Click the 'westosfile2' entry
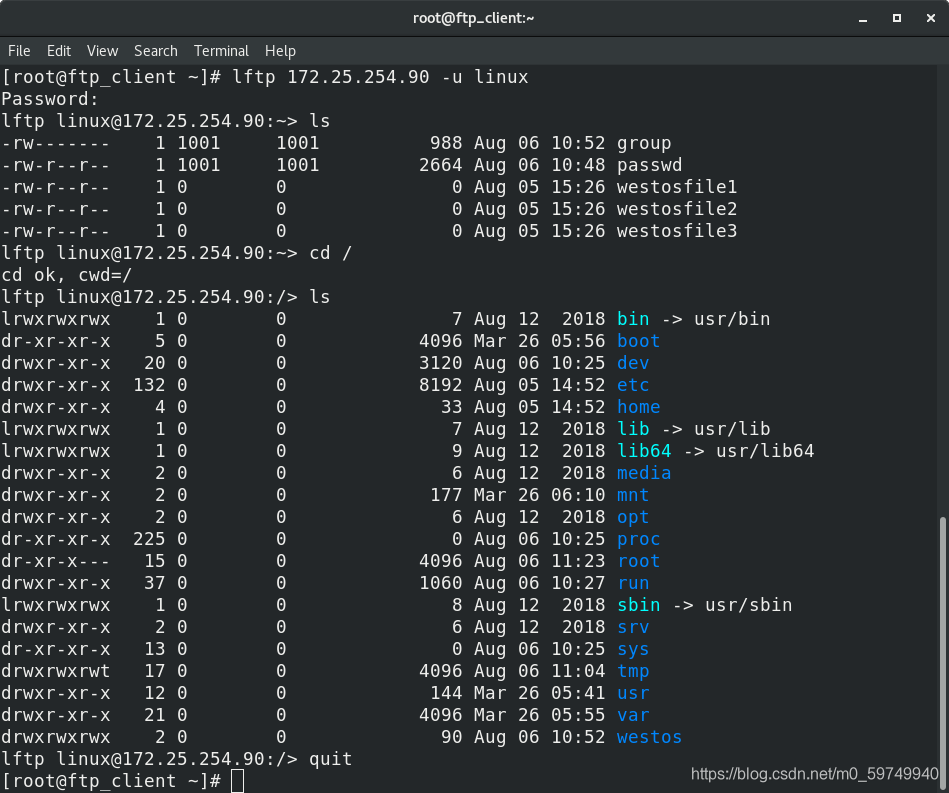Image resolution: width=949 pixels, height=793 pixels. click(677, 209)
